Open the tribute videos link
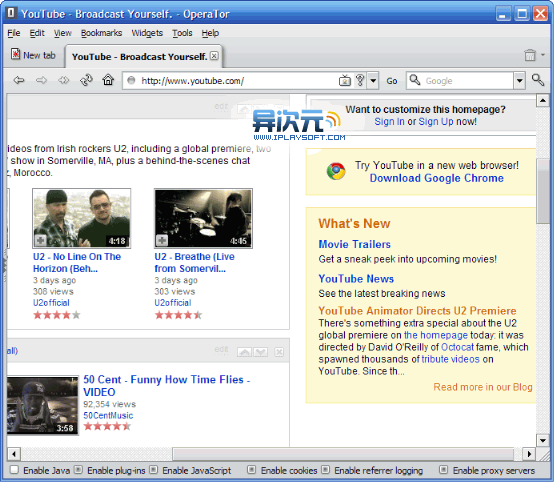Image resolution: width=555 pixels, height=483 pixels. tap(450, 359)
